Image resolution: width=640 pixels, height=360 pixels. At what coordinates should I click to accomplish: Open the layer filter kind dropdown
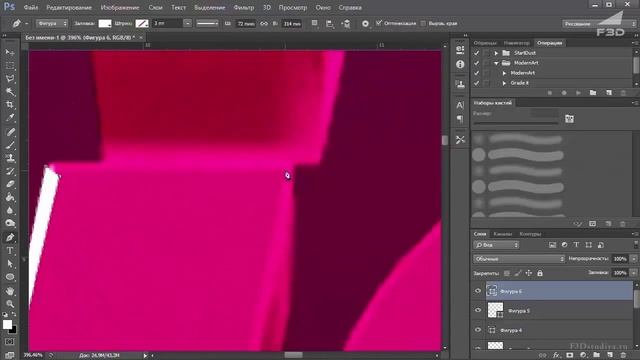496,245
